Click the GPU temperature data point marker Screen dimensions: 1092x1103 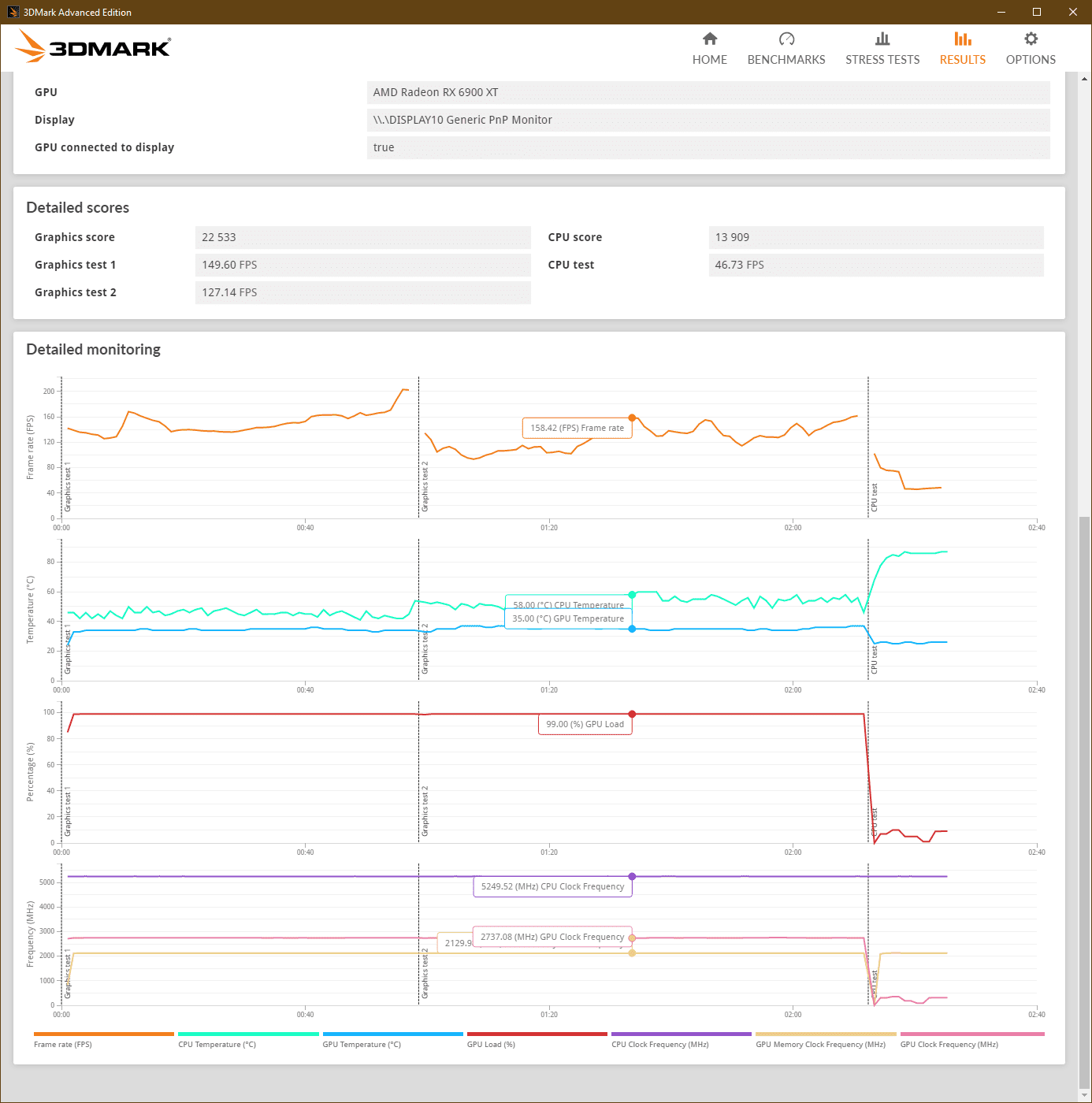click(x=632, y=629)
